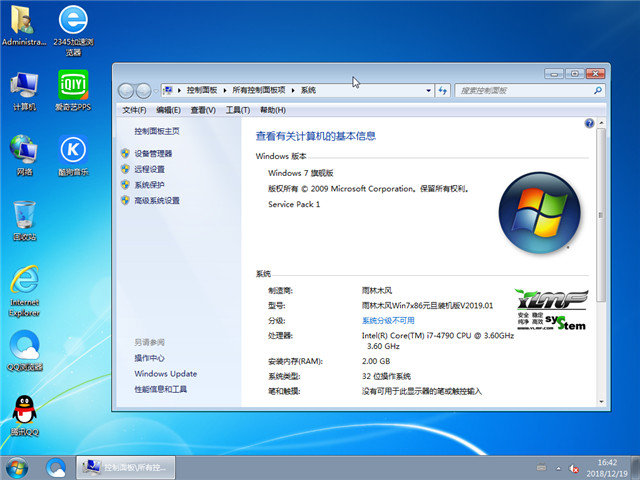The width and height of the screenshot is (640, 480).
Task: Open the 查看(V) menu
Action: (203, 110)
